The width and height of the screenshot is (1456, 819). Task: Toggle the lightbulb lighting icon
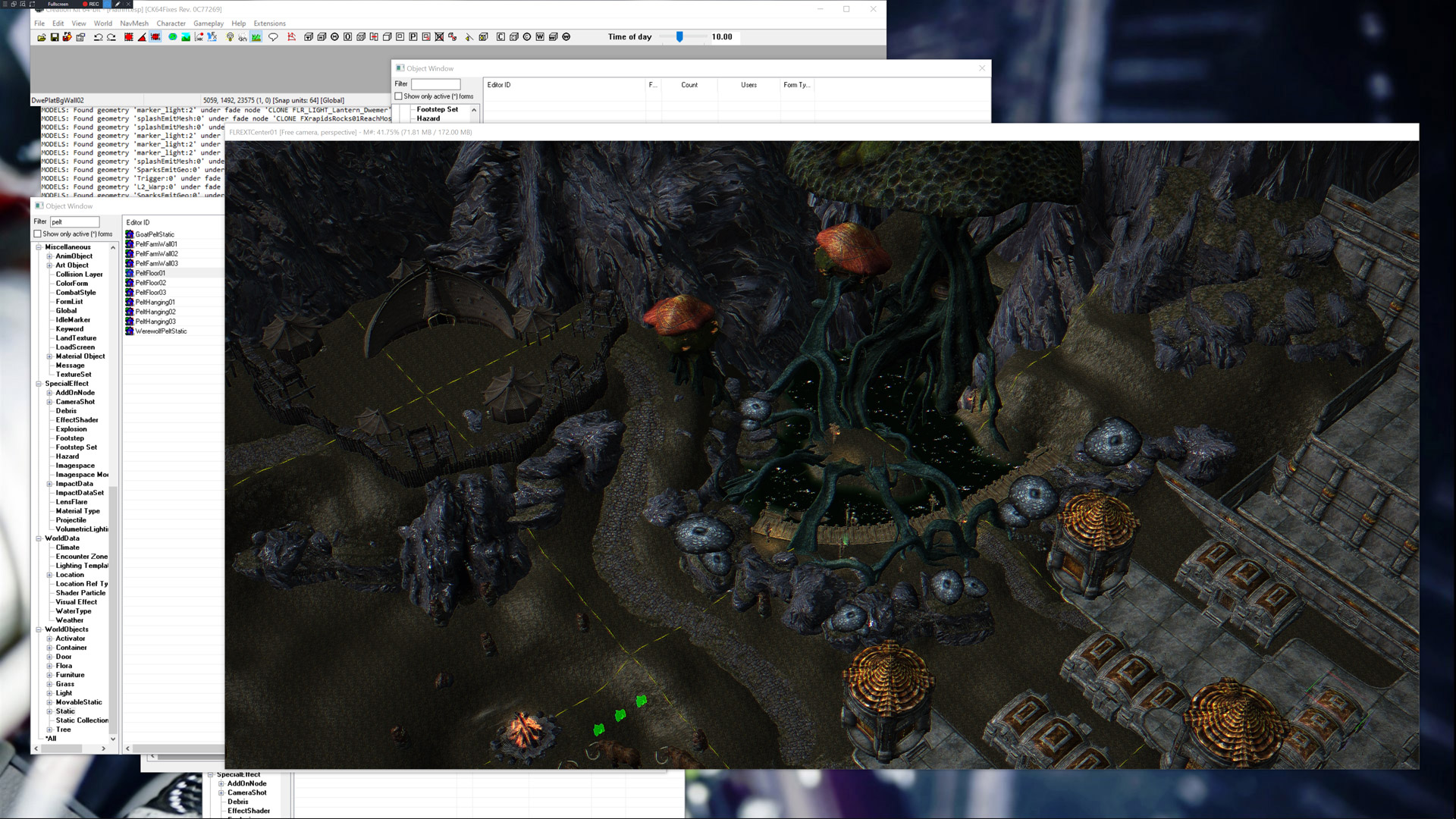point(230,37)
